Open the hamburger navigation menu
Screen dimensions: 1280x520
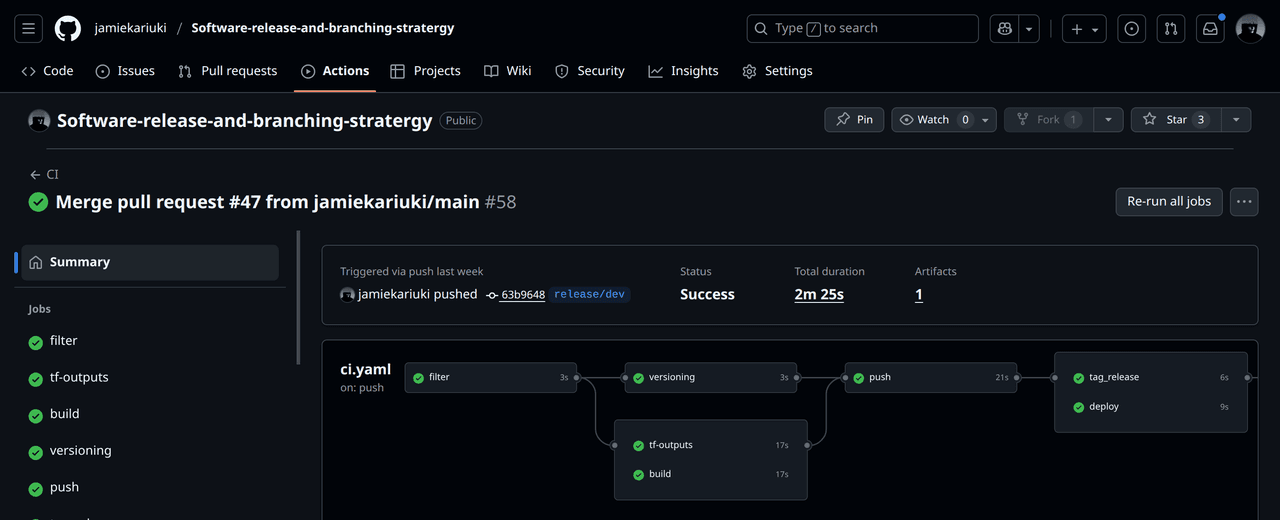point(28,28)
